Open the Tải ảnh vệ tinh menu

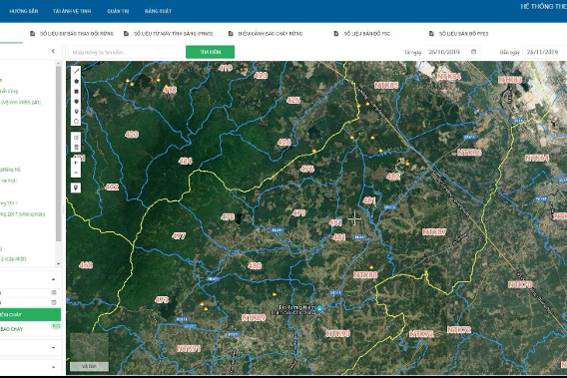(72, 11)
